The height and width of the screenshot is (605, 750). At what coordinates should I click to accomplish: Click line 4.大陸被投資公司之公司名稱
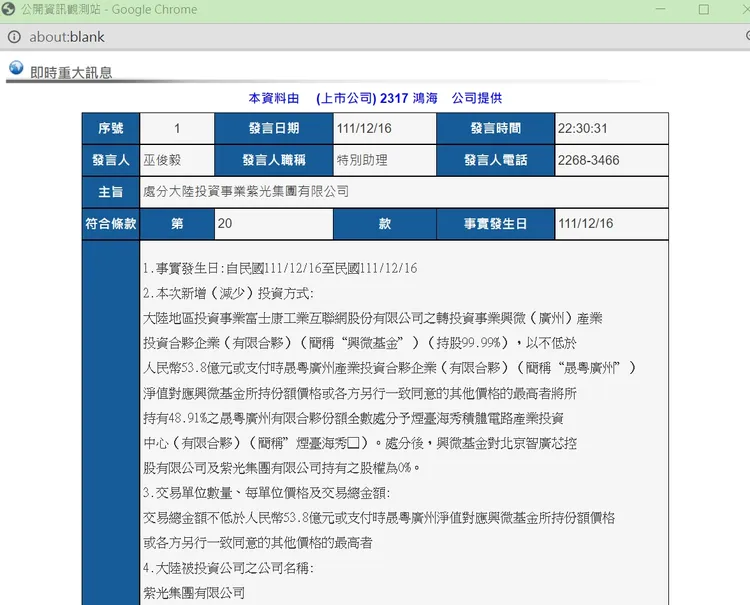click(x=228, y=568)
